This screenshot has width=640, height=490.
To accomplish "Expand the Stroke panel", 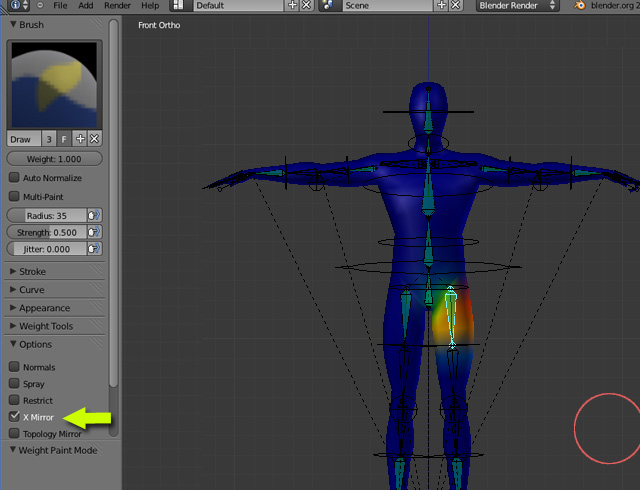I will click(x=13, y=271).
